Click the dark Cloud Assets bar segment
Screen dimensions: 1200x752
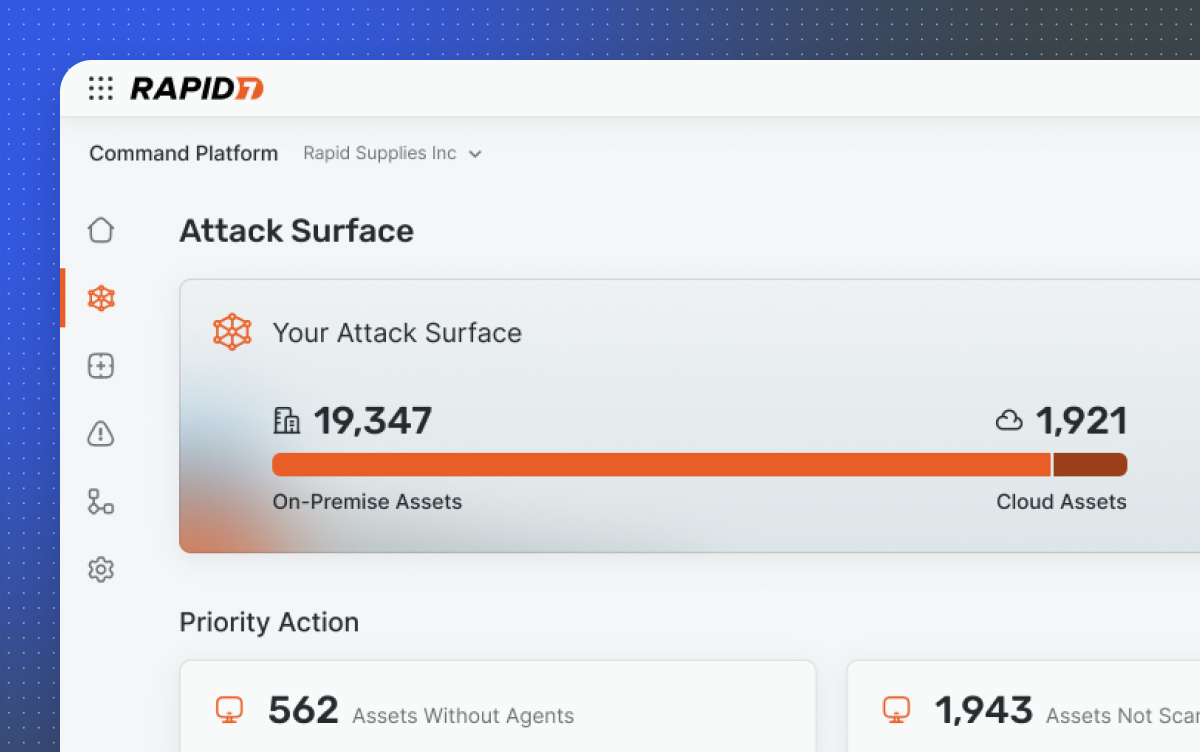tap(1090, 465)
